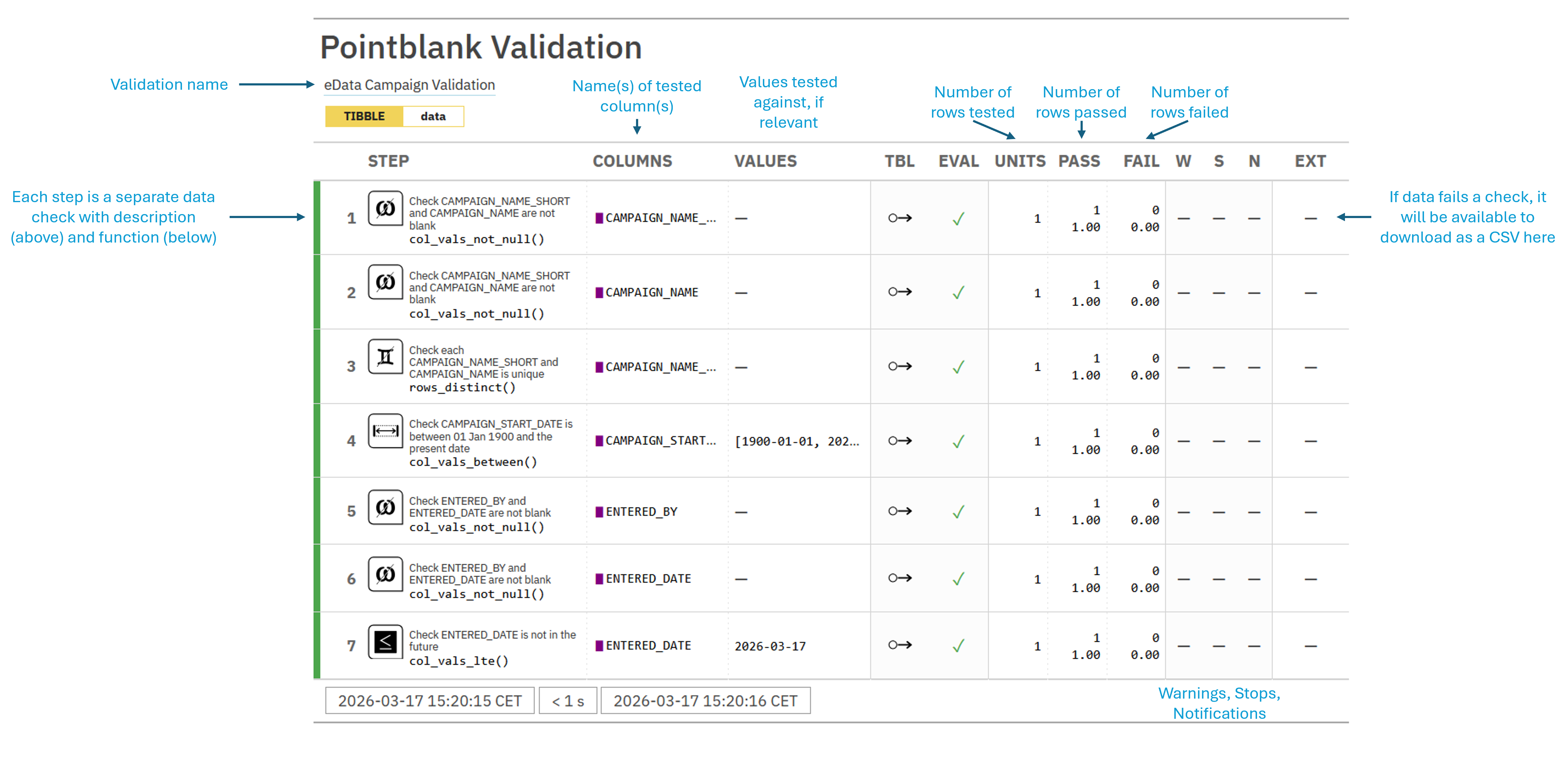The width and height of the screenshot is (1568, 758).
Task: Click the TBL arrow icon in step 2
Action: pos(900,292)
